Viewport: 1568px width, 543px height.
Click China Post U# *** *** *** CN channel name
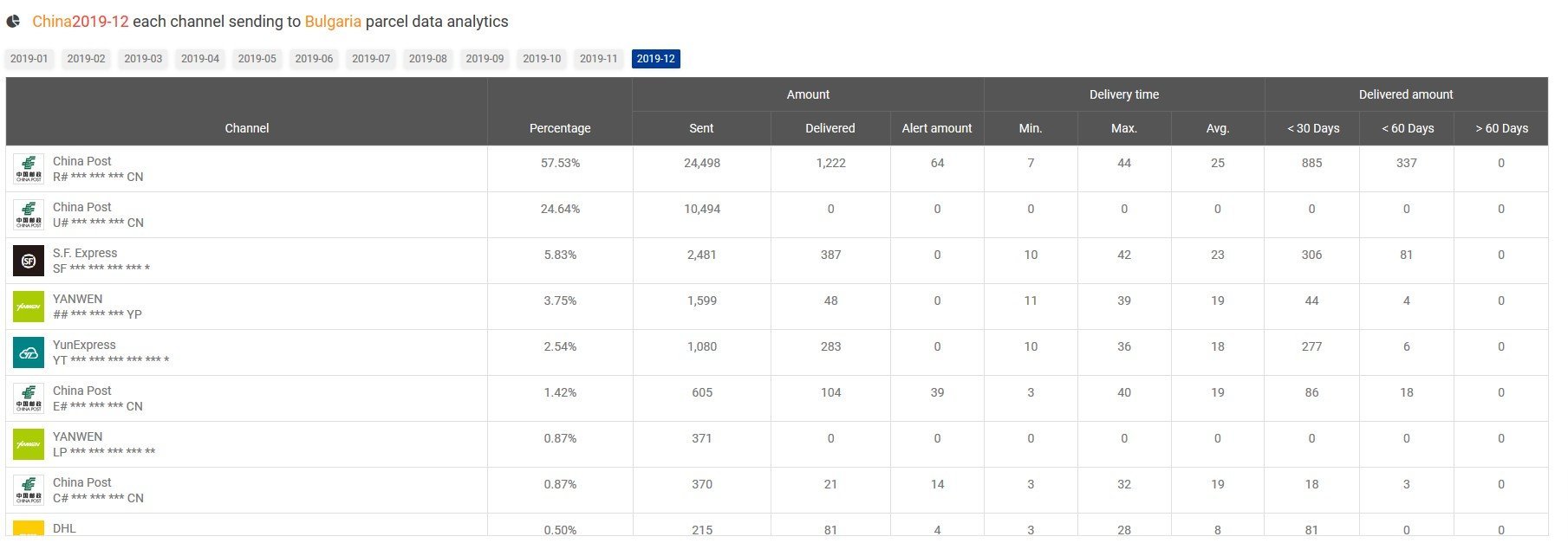click(98, 215)
